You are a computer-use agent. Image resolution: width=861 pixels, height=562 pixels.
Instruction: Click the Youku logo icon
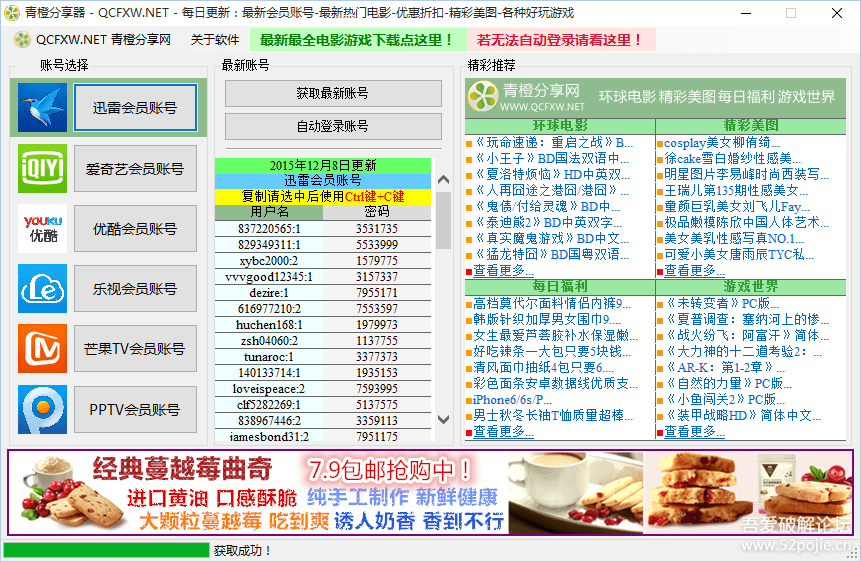42,229
